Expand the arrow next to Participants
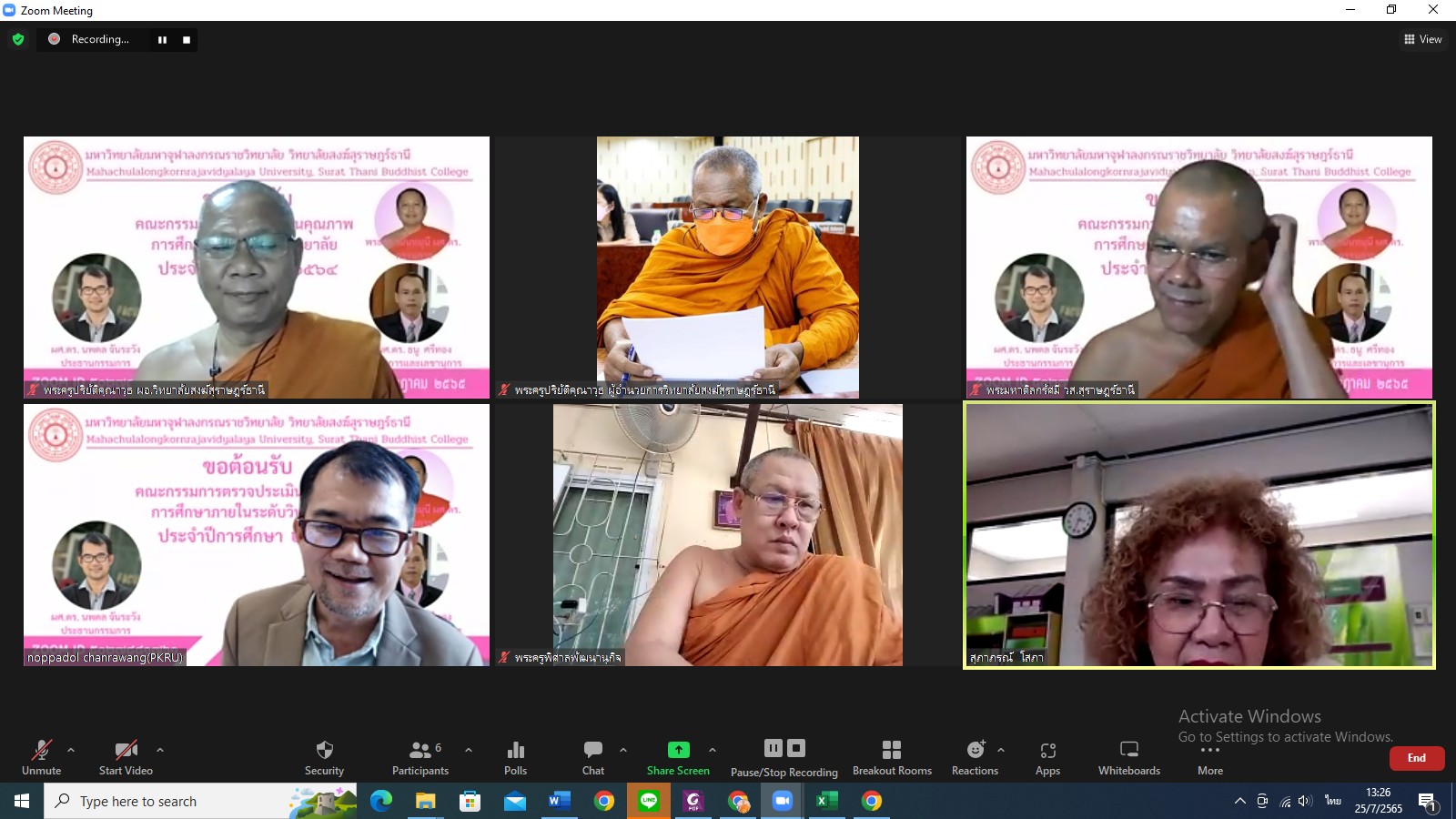 469,750
